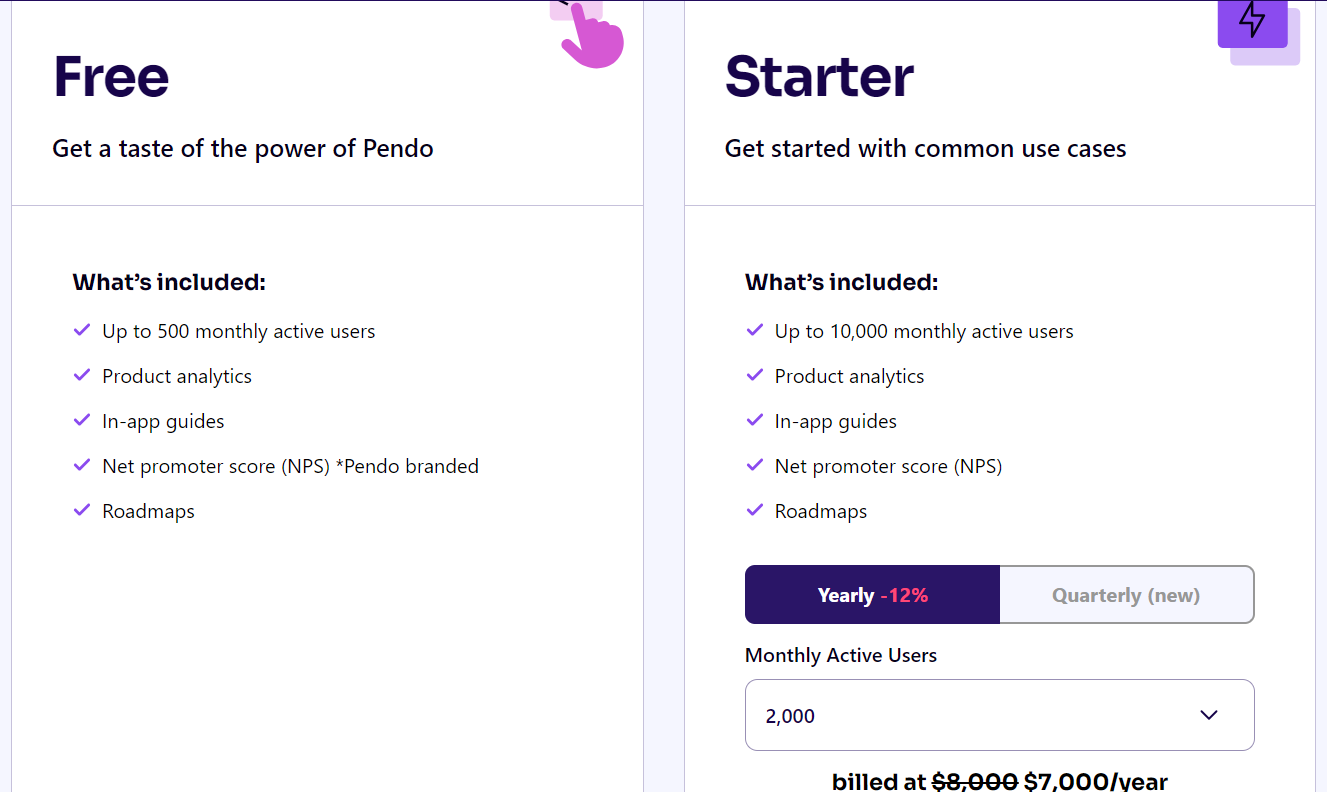Click Get started with common use cases tagline
Image resolution: width=1327 pixels, height=792 pixels.
point(925,149)
